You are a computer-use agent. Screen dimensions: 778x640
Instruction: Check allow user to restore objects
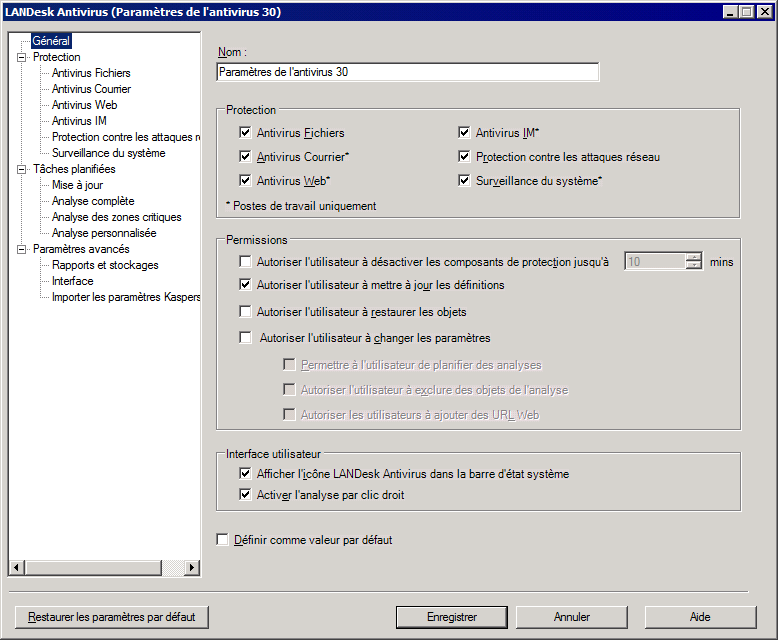tap(245, 312)
